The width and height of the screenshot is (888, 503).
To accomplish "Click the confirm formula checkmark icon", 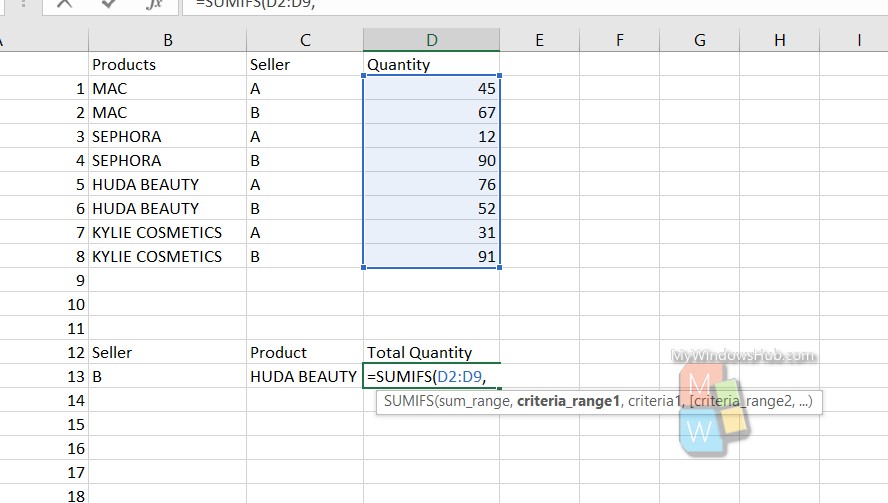I will pyautogui.click(x=109, y=3).
